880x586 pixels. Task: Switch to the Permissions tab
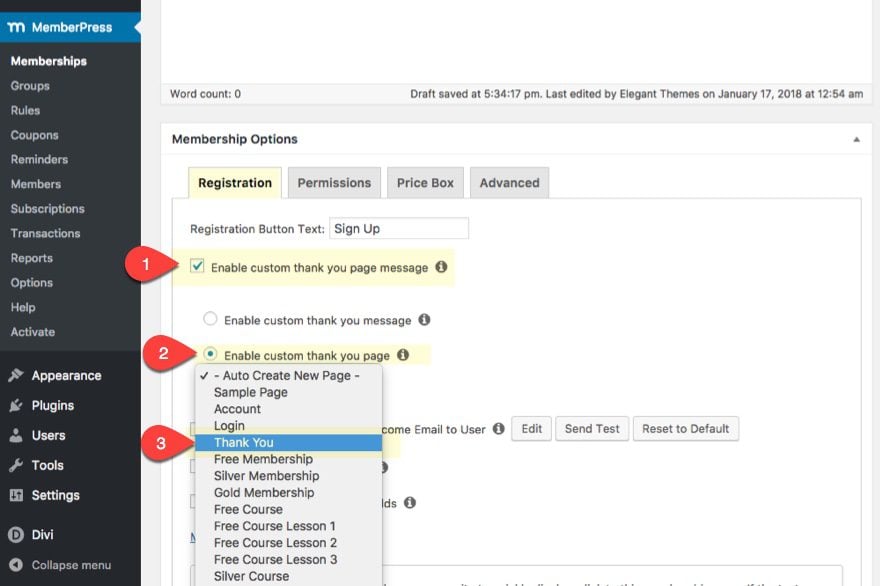(x=334, y=183)
